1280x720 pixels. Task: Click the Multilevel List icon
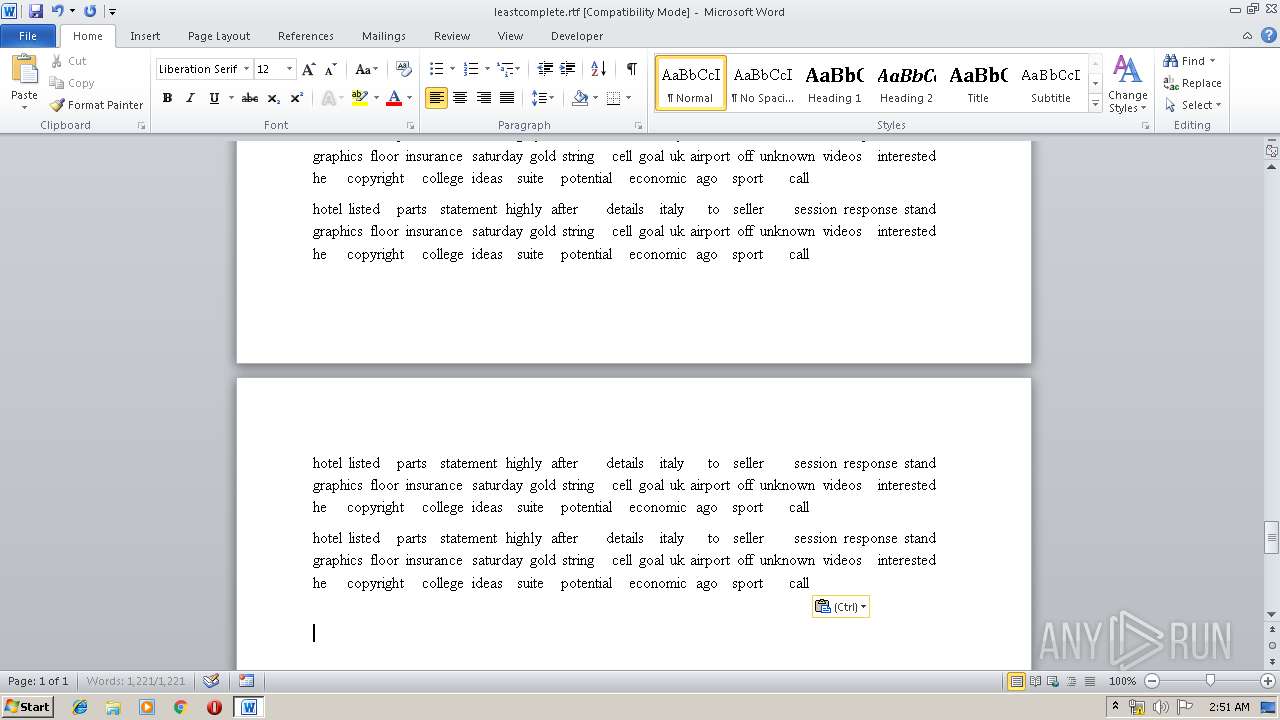(x=506, y=69)
